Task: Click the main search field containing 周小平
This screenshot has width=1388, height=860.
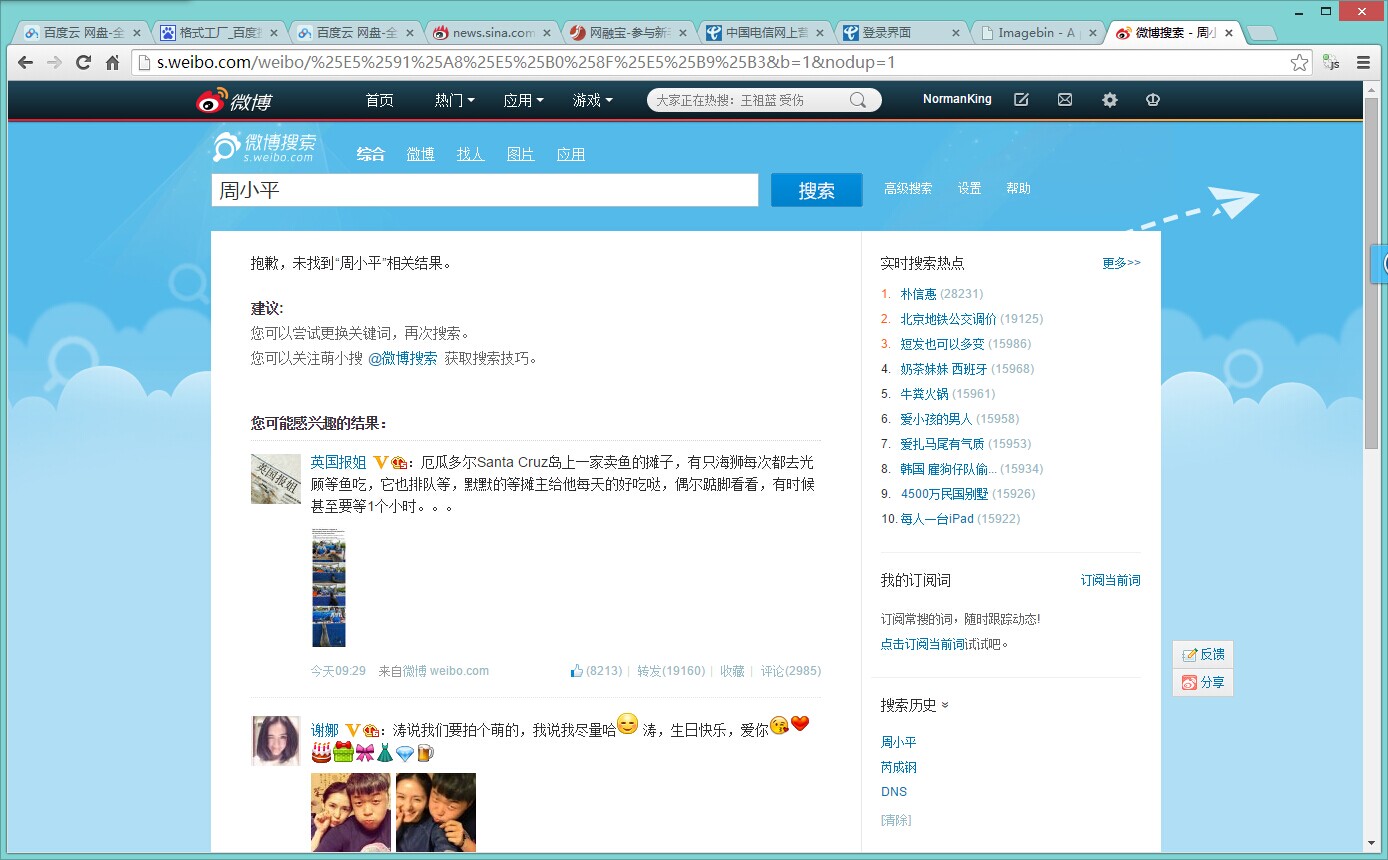Action: tap(485, 190)
